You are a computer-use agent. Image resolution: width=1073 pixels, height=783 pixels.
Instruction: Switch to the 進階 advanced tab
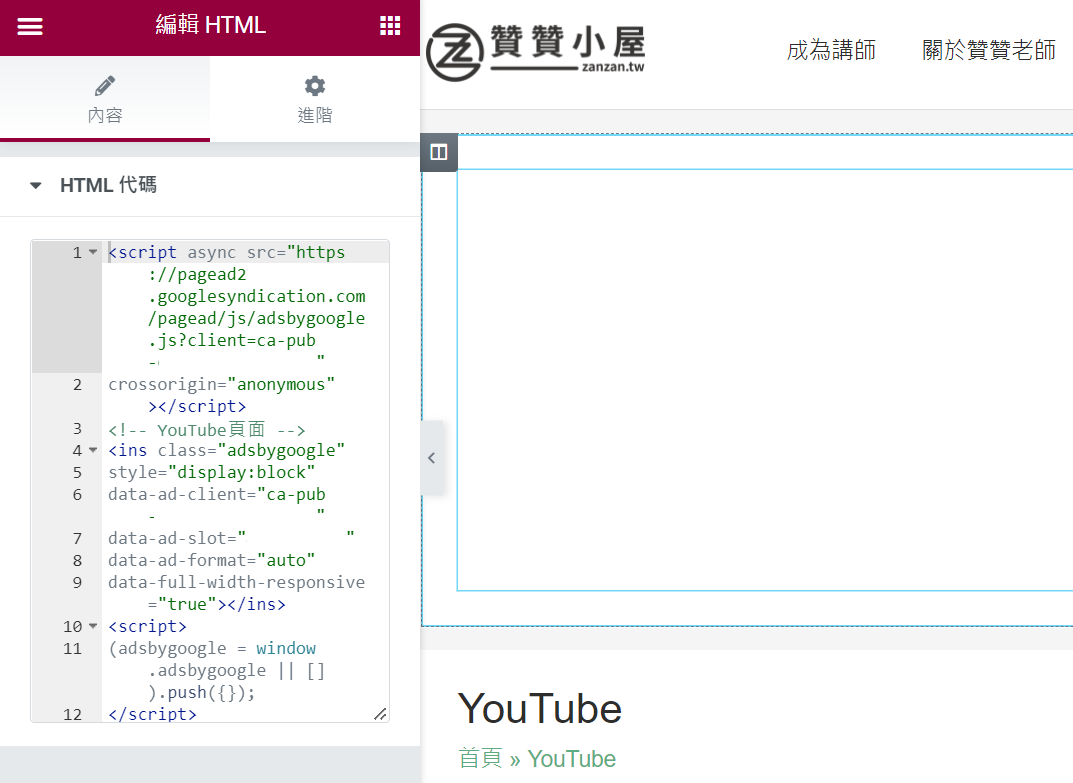pyautogui.click(x=315, y=99)
